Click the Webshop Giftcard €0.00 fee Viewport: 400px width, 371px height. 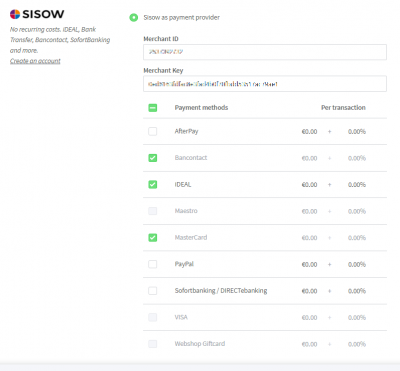(x=309, y=344)
